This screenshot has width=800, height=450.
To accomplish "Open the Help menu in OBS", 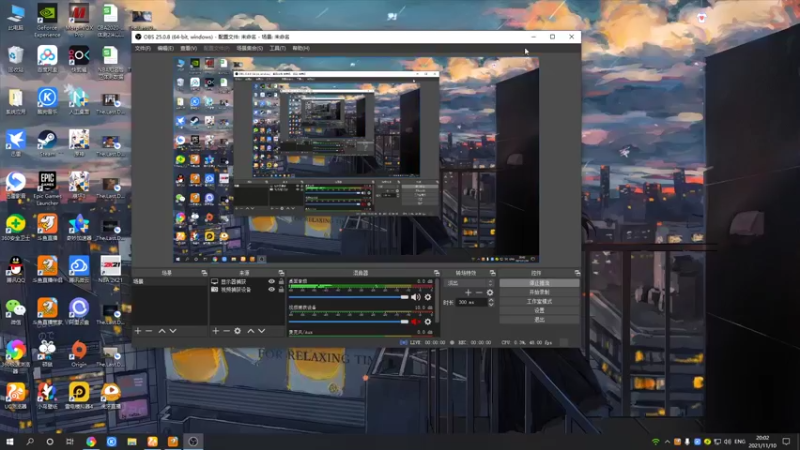I will (x=301, y=48).
